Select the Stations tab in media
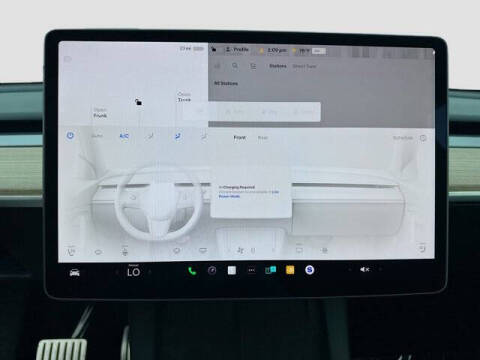 [278, 66]
